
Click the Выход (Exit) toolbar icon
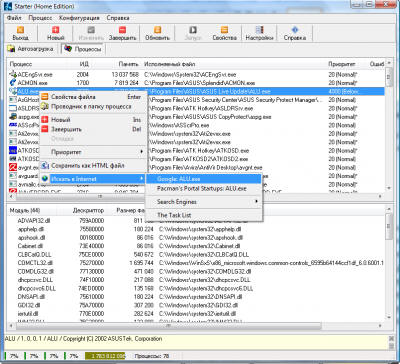pyautogui.click(x=20, y=33)
